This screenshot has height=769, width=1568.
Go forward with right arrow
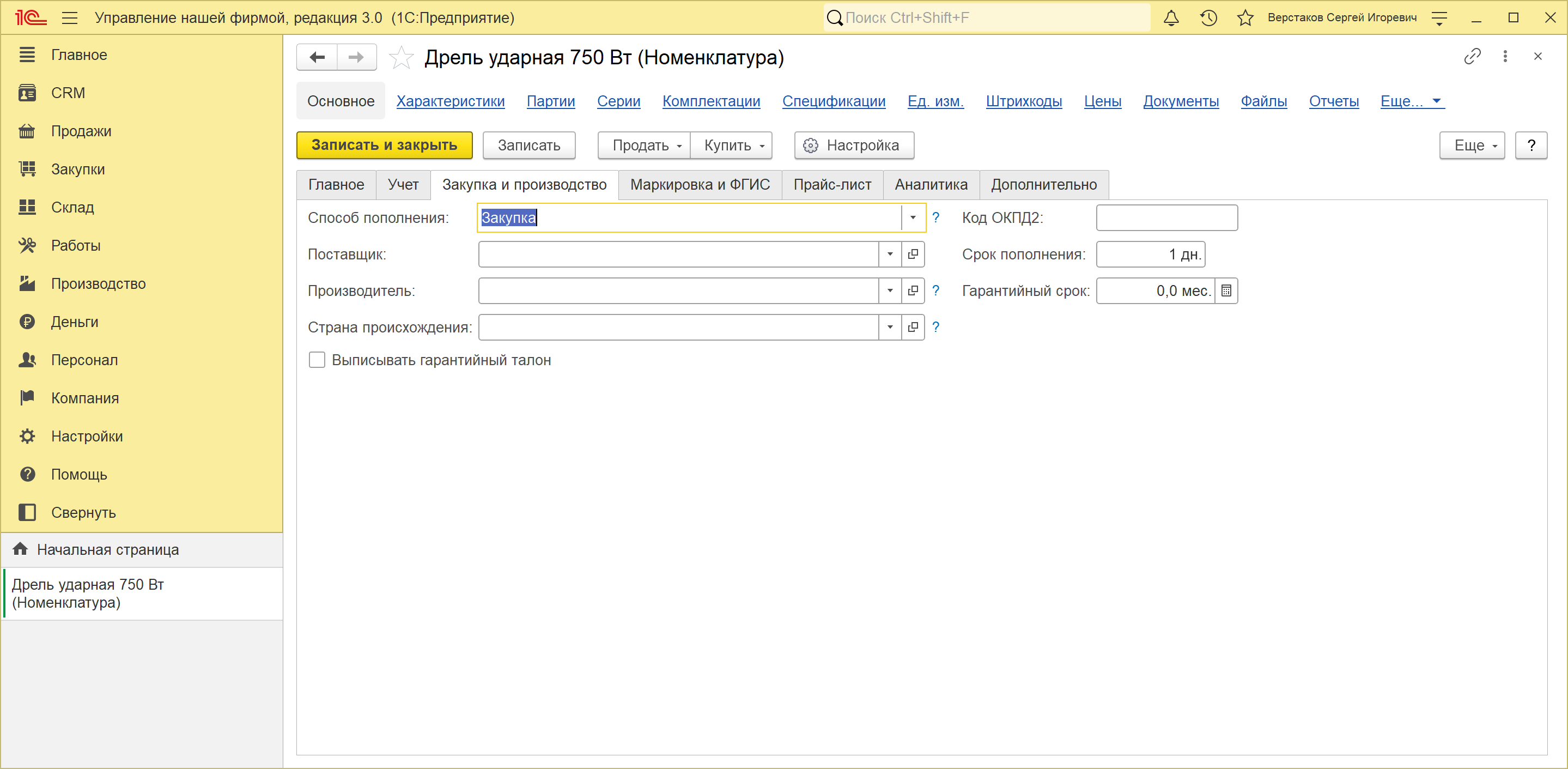click(356, 57)
